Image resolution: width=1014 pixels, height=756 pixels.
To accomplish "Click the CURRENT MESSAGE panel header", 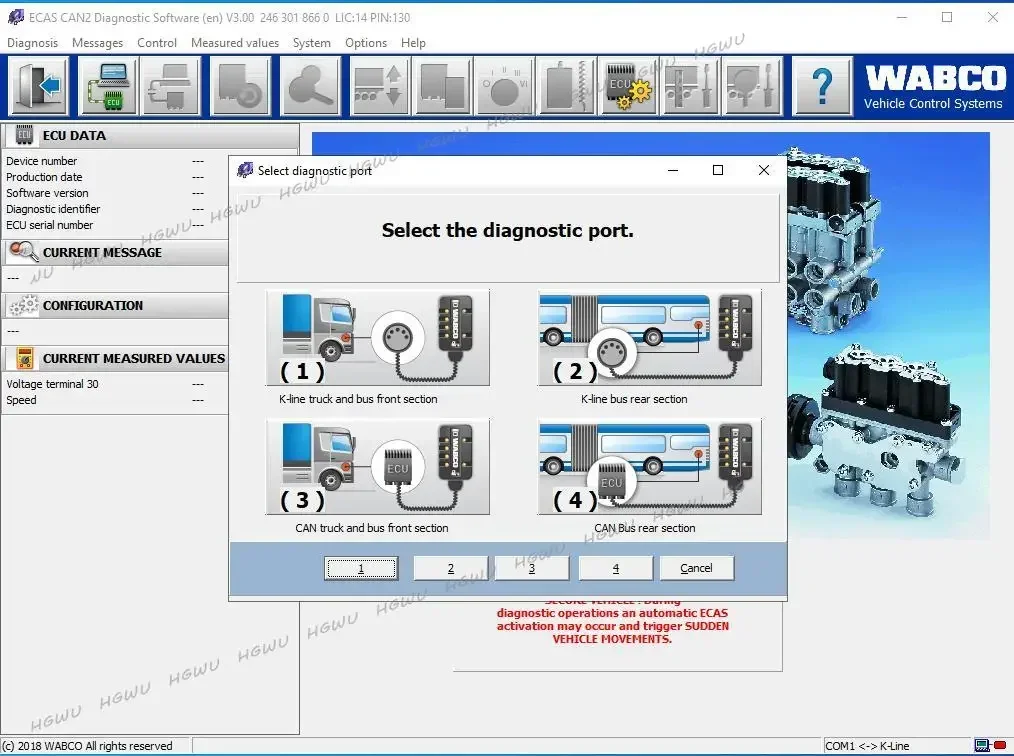I will click(x=116, y=252).
